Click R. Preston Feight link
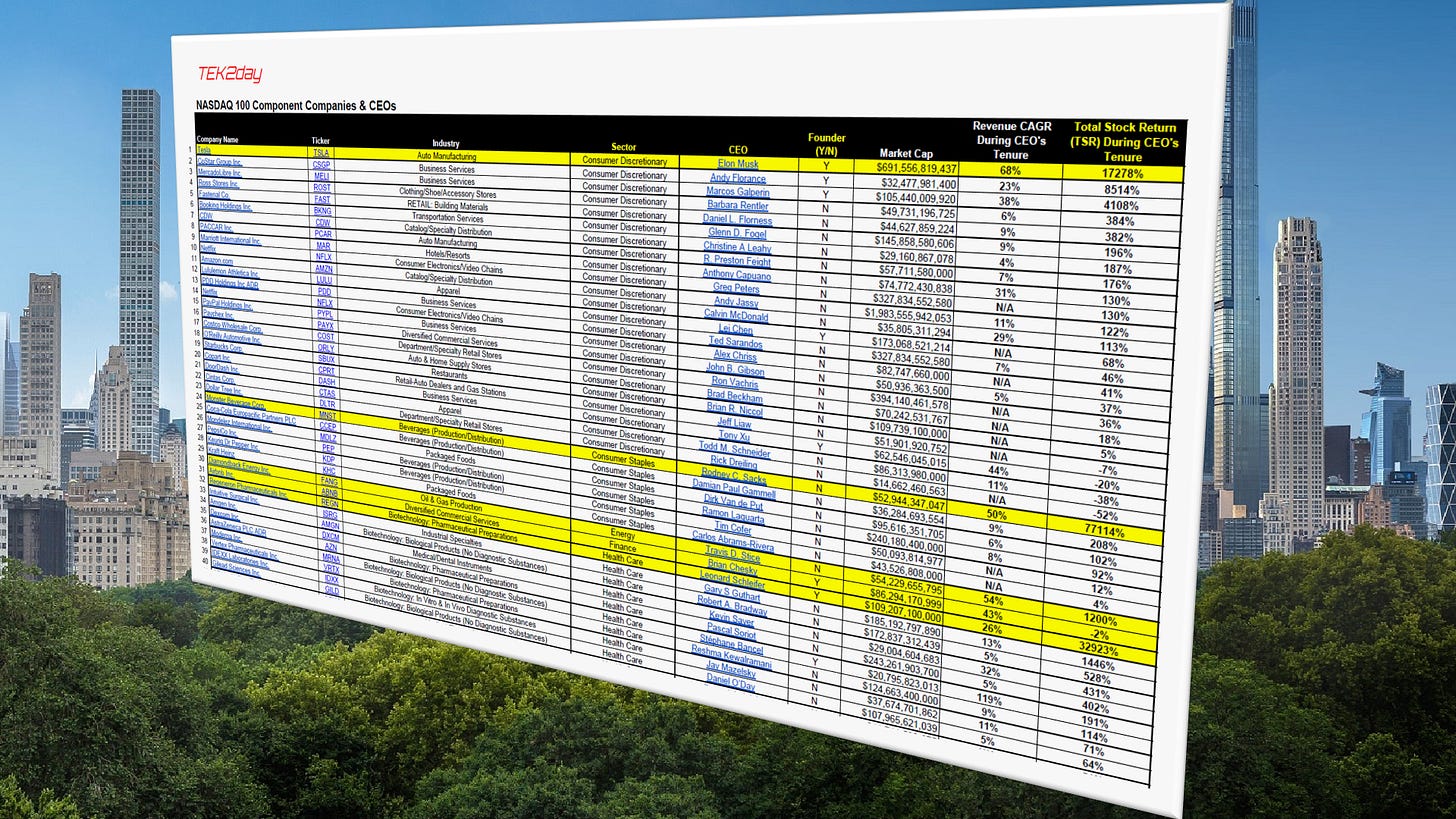This screenshot has height=819, width=1456. click(737, 260)
